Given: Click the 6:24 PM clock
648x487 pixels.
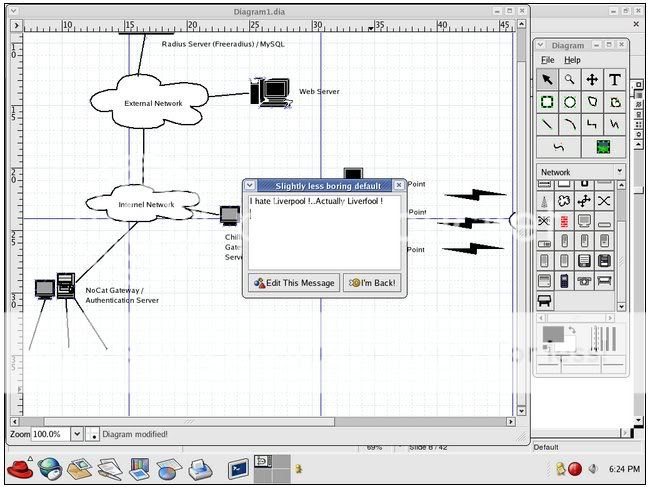Looking at the screenshot, I should click(x=624, y=469).
